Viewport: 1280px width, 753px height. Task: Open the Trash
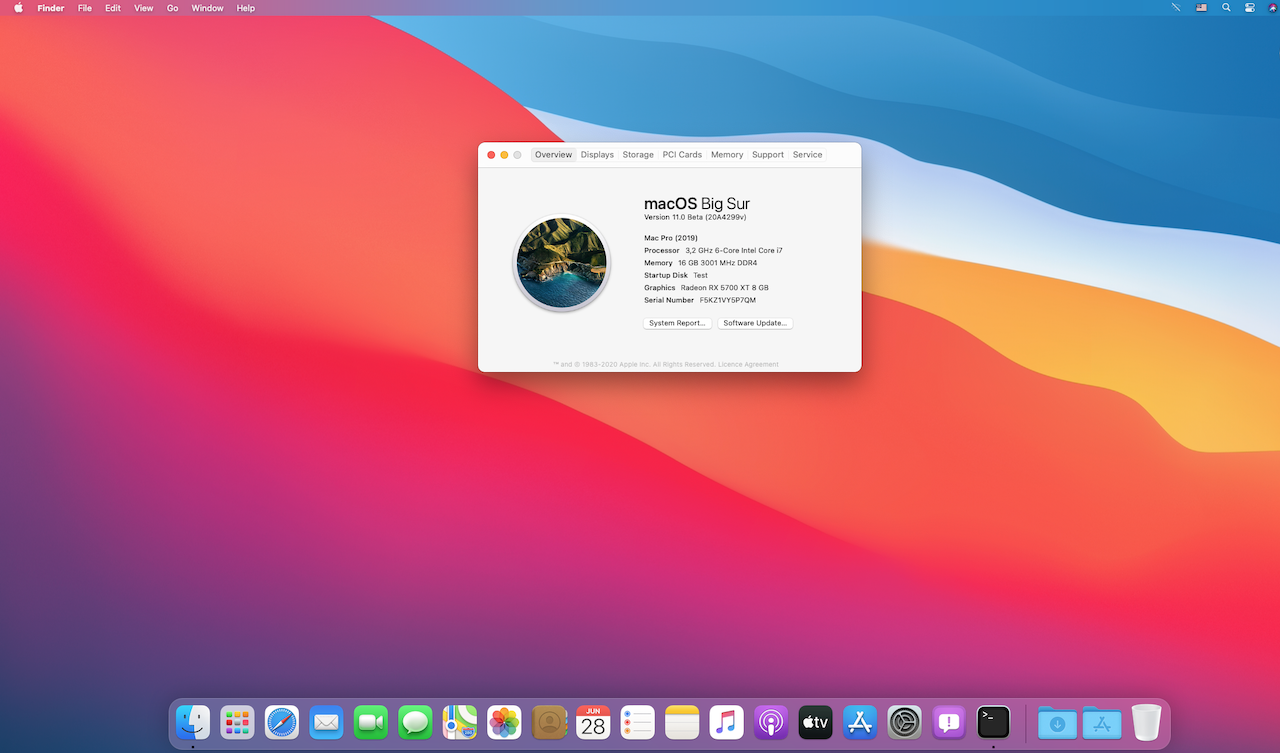1146,722
